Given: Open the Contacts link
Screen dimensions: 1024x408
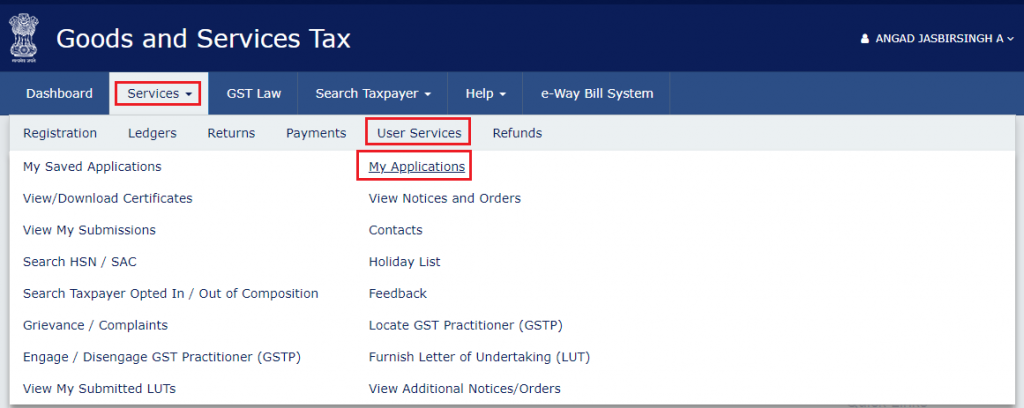Looking at the screenshot, I should [x=396, y=230].
